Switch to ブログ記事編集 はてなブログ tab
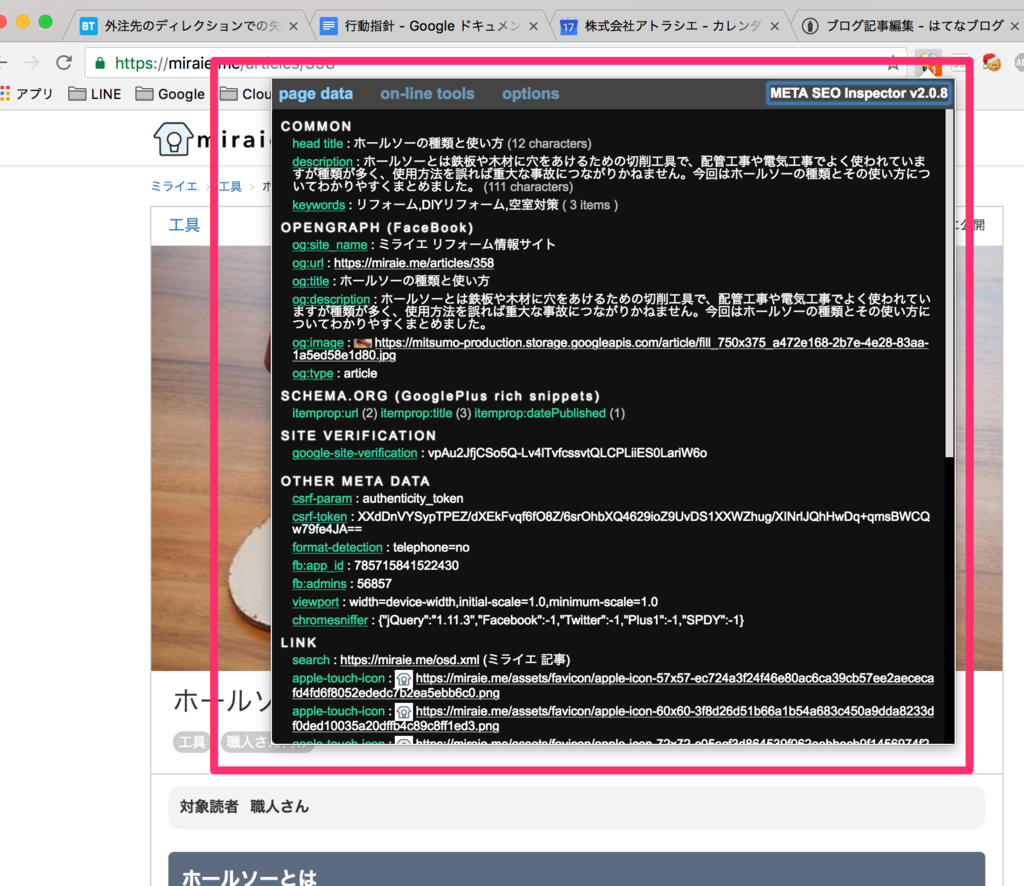 [910, 26]
